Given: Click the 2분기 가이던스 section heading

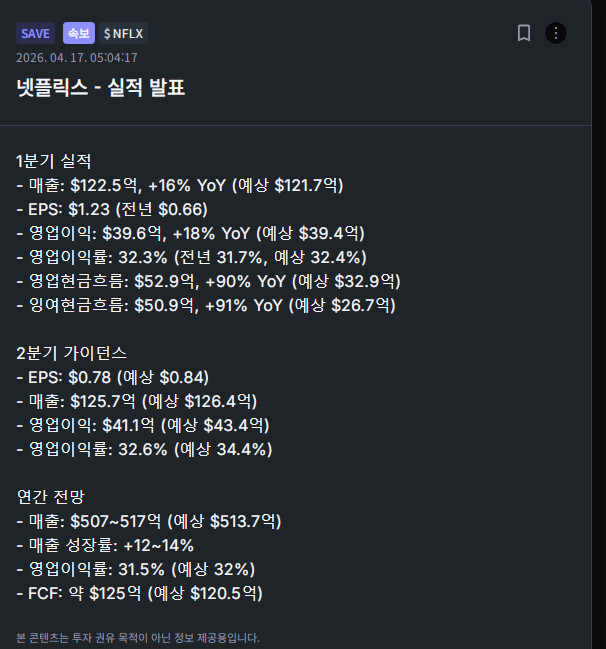Looking at the screenshot, I should 70,353.
